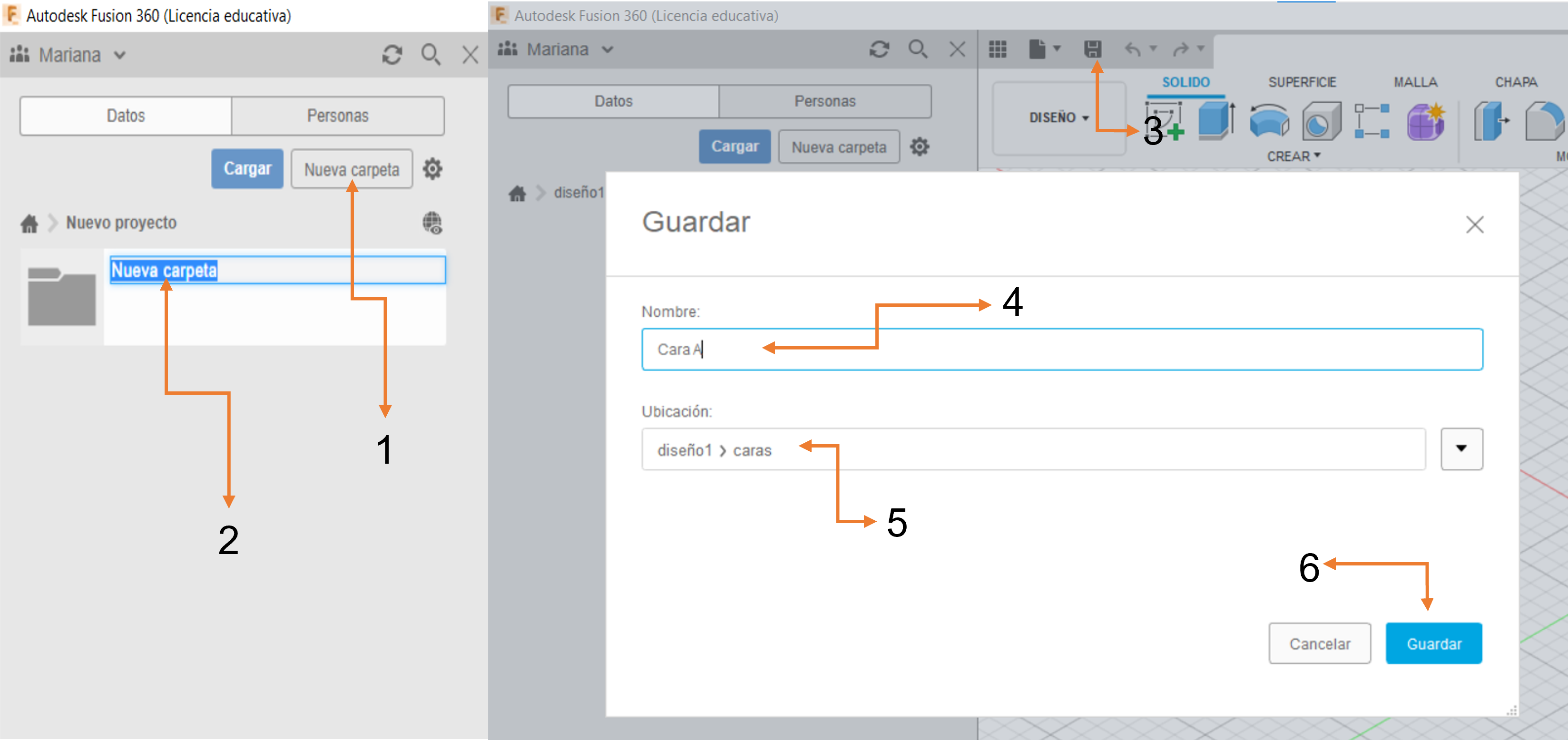Expand the Ubicación location dropdown arrow
Screen dimensions: 1568x740
coord(1461,449)
